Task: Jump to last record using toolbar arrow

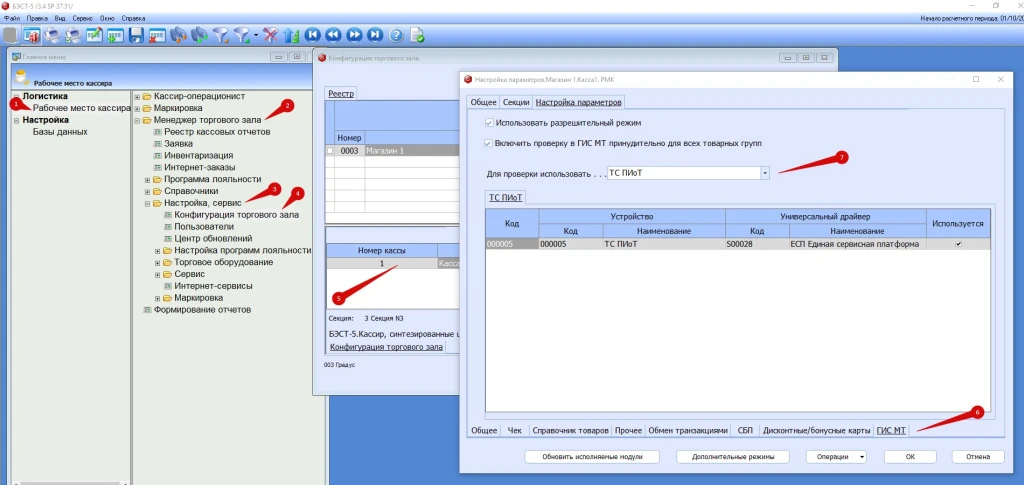Action: point(375,35)
